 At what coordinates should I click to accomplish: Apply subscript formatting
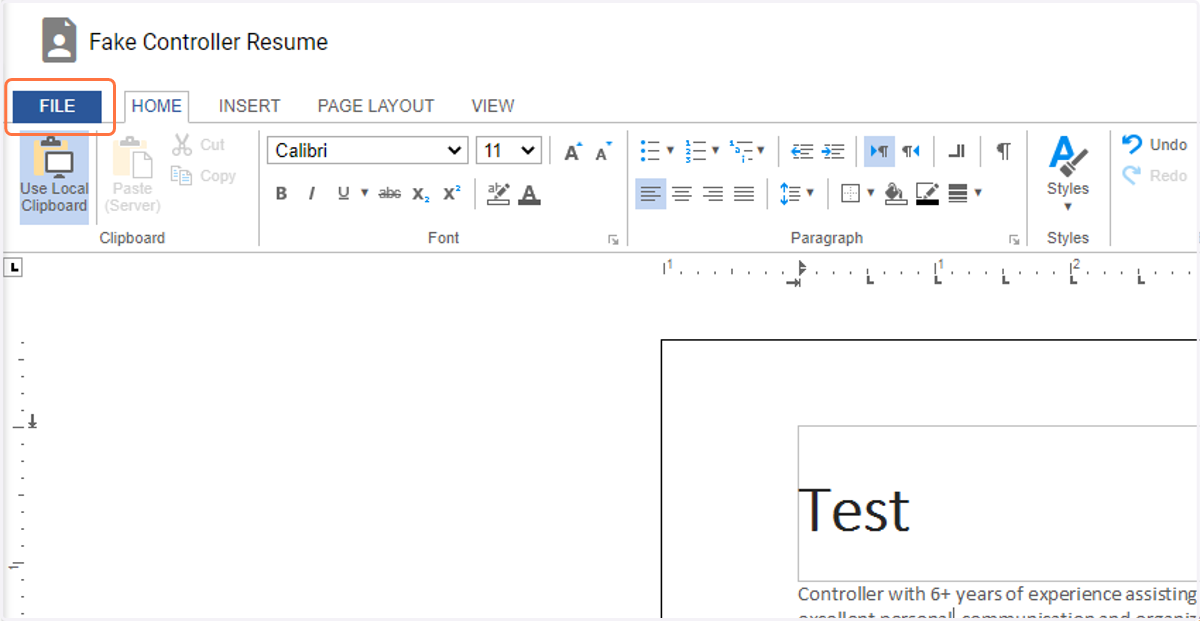(421, 194)
